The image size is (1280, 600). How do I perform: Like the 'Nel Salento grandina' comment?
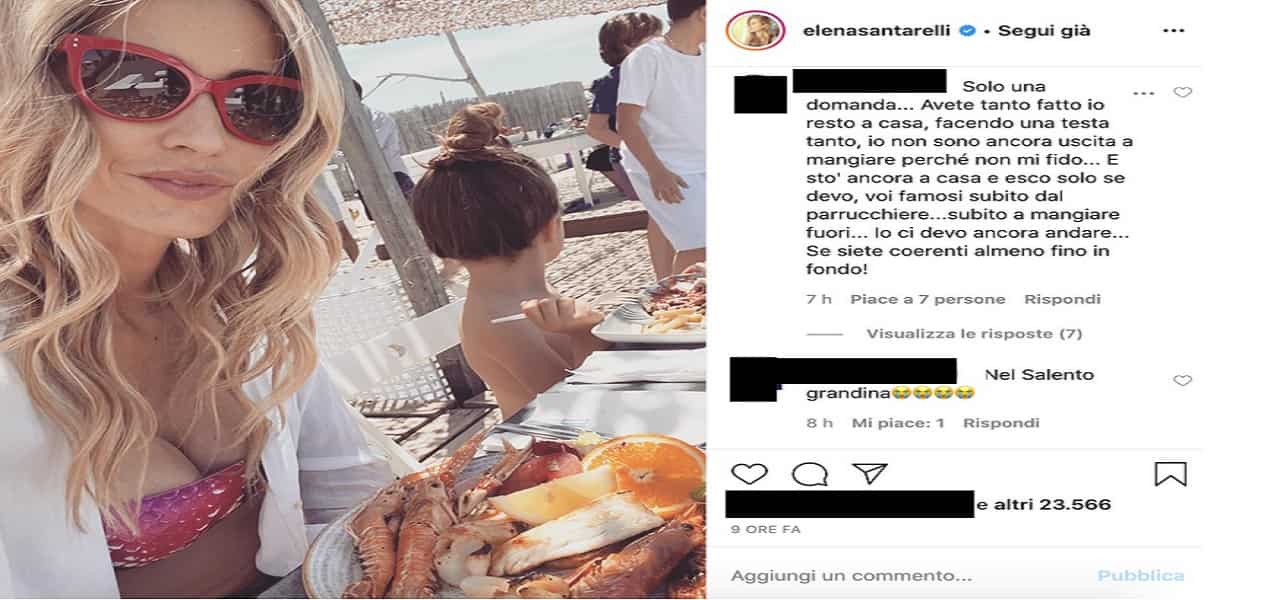[1182, 380]
